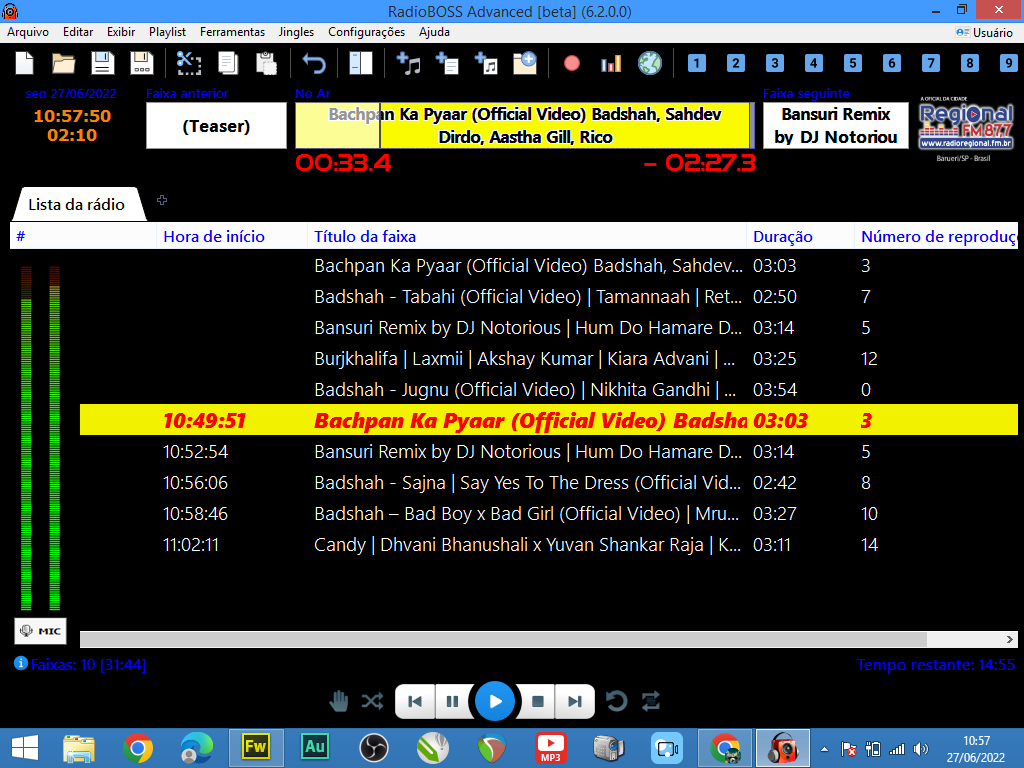Viewport: 1024px width, 768px height.
Task: Click the red record button in toolbar
Action: click(x=572, y=63)
